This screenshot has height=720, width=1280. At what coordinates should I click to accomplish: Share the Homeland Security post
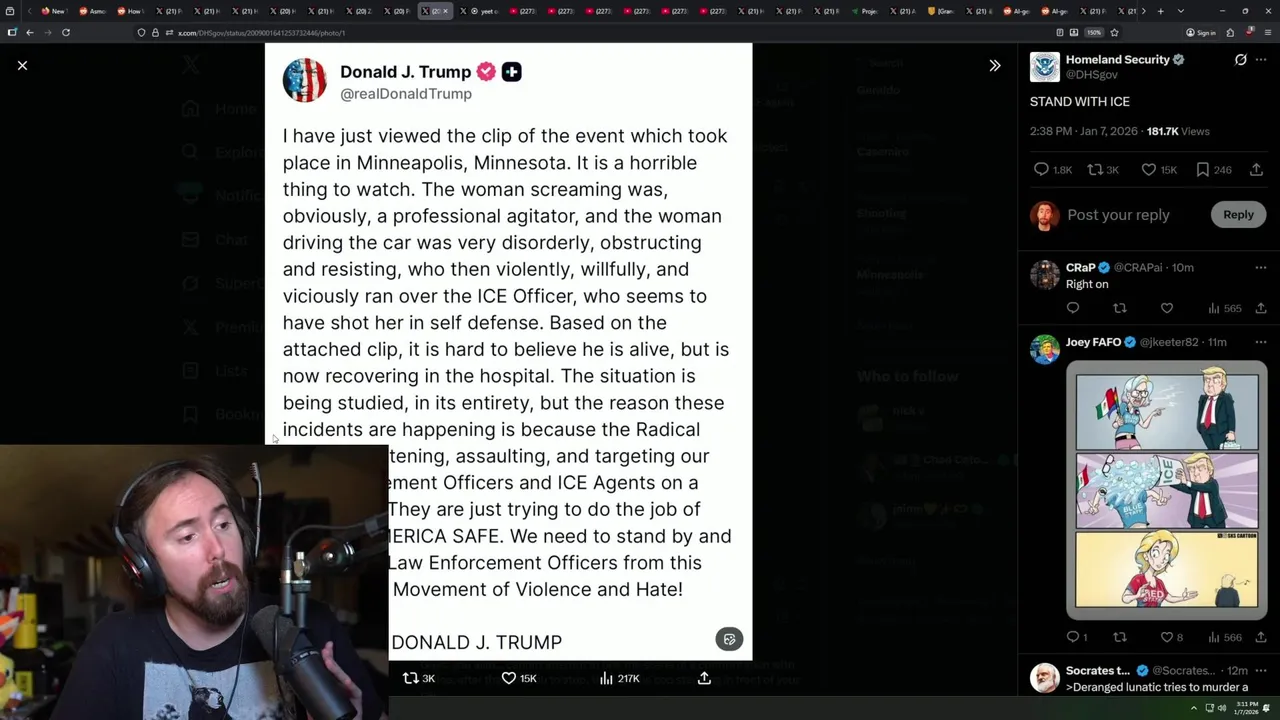click(1257, 170)
